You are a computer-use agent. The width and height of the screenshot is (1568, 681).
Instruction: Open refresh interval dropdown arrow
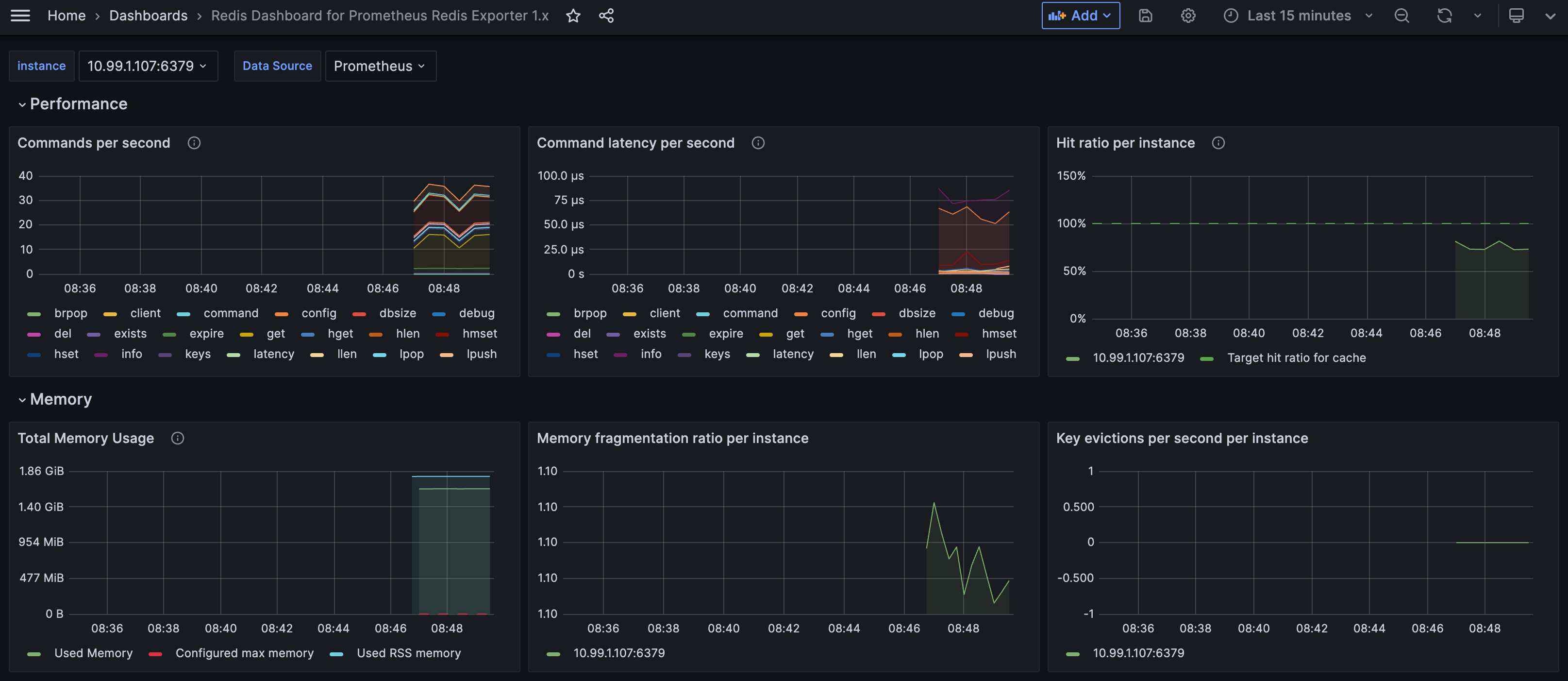click(x=1477, y=16)
